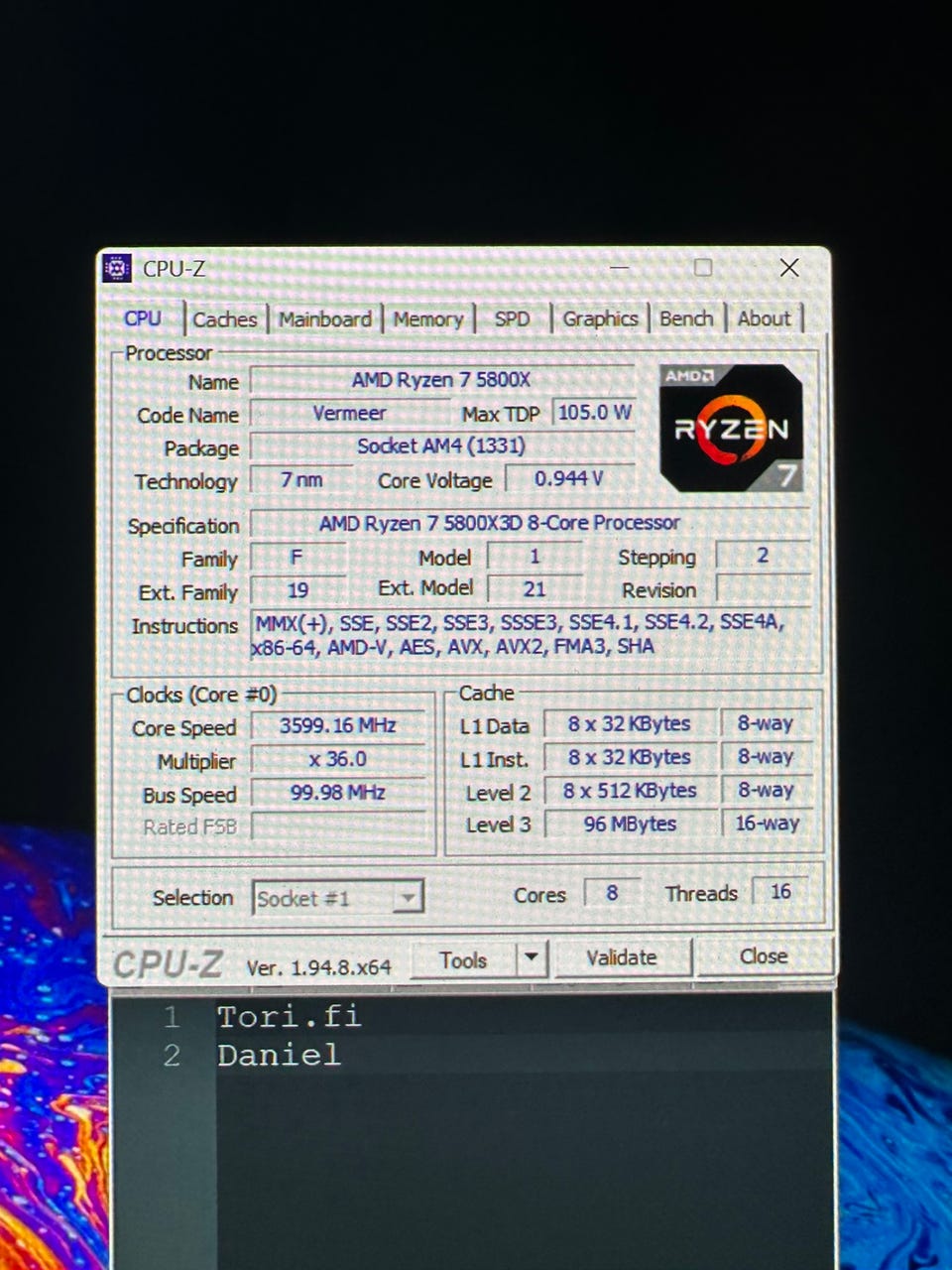Click the Code Name value Vermeer

[x=349, y=413]
